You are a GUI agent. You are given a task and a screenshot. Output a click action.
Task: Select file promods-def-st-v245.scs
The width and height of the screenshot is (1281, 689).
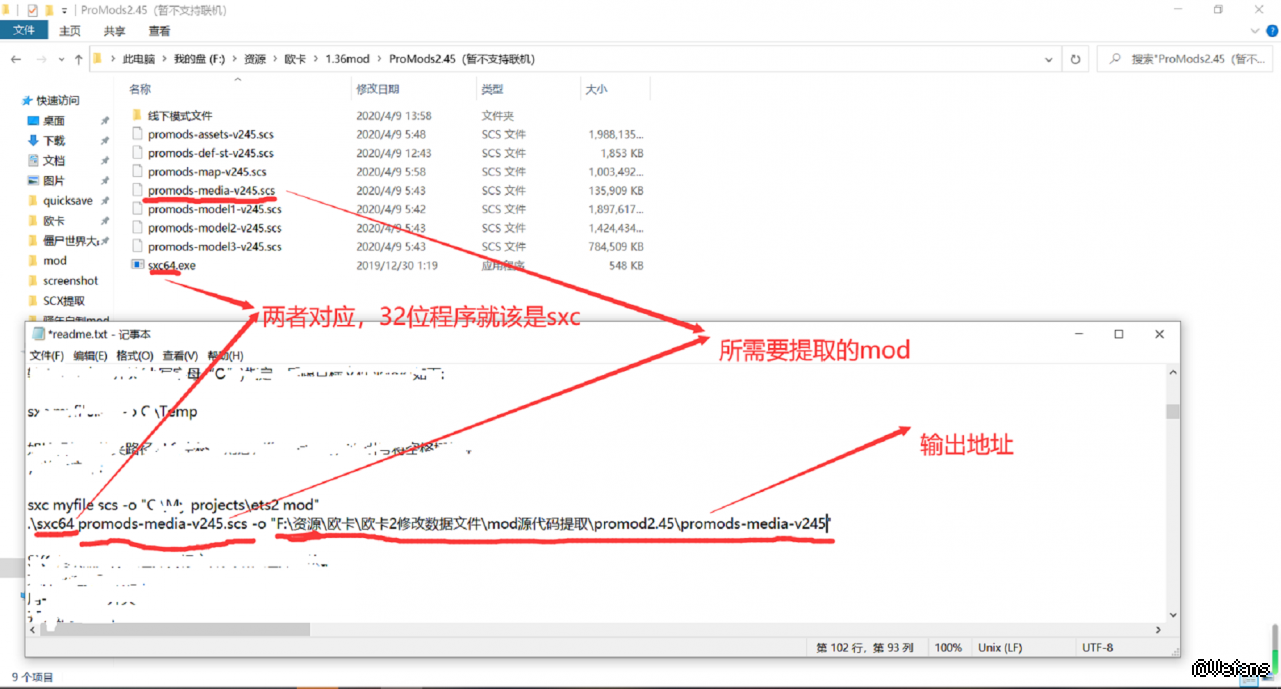[210, 153]
